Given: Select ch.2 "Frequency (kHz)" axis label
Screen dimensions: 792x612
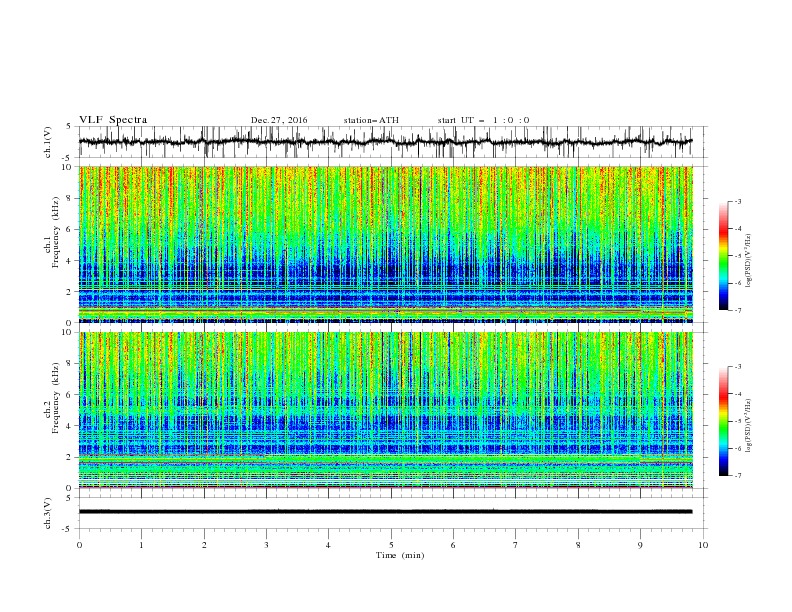Looking at the screenshot, I should pos(55,398).
